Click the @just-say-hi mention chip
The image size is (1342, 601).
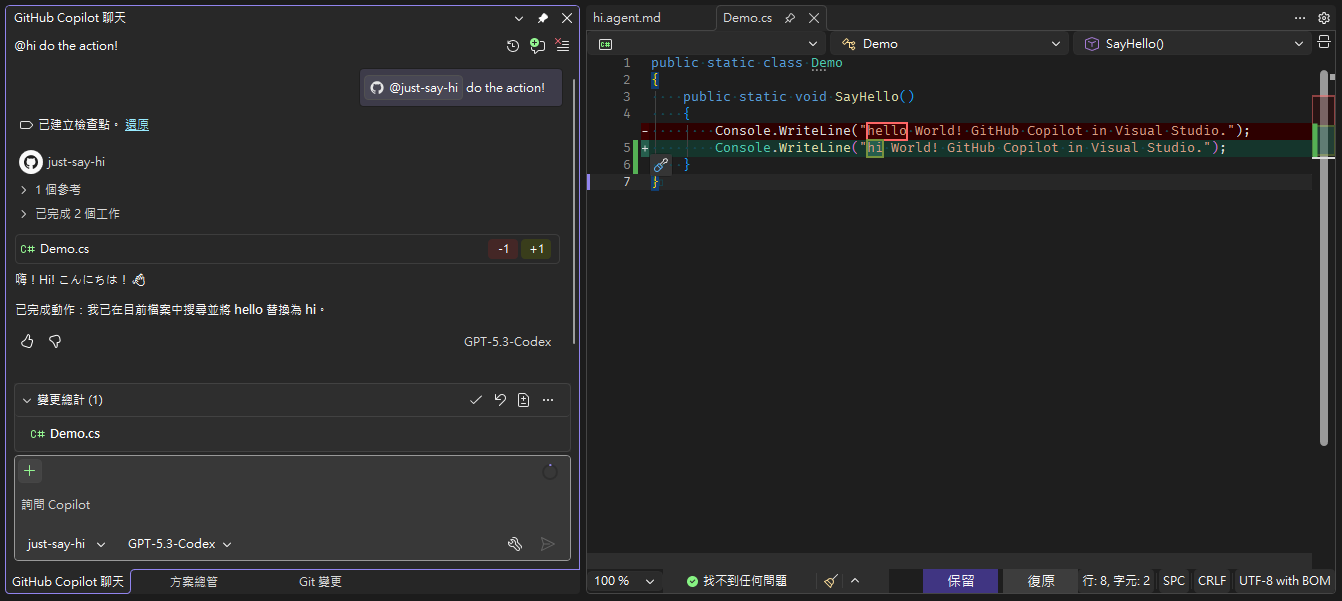tap(413, 88)
